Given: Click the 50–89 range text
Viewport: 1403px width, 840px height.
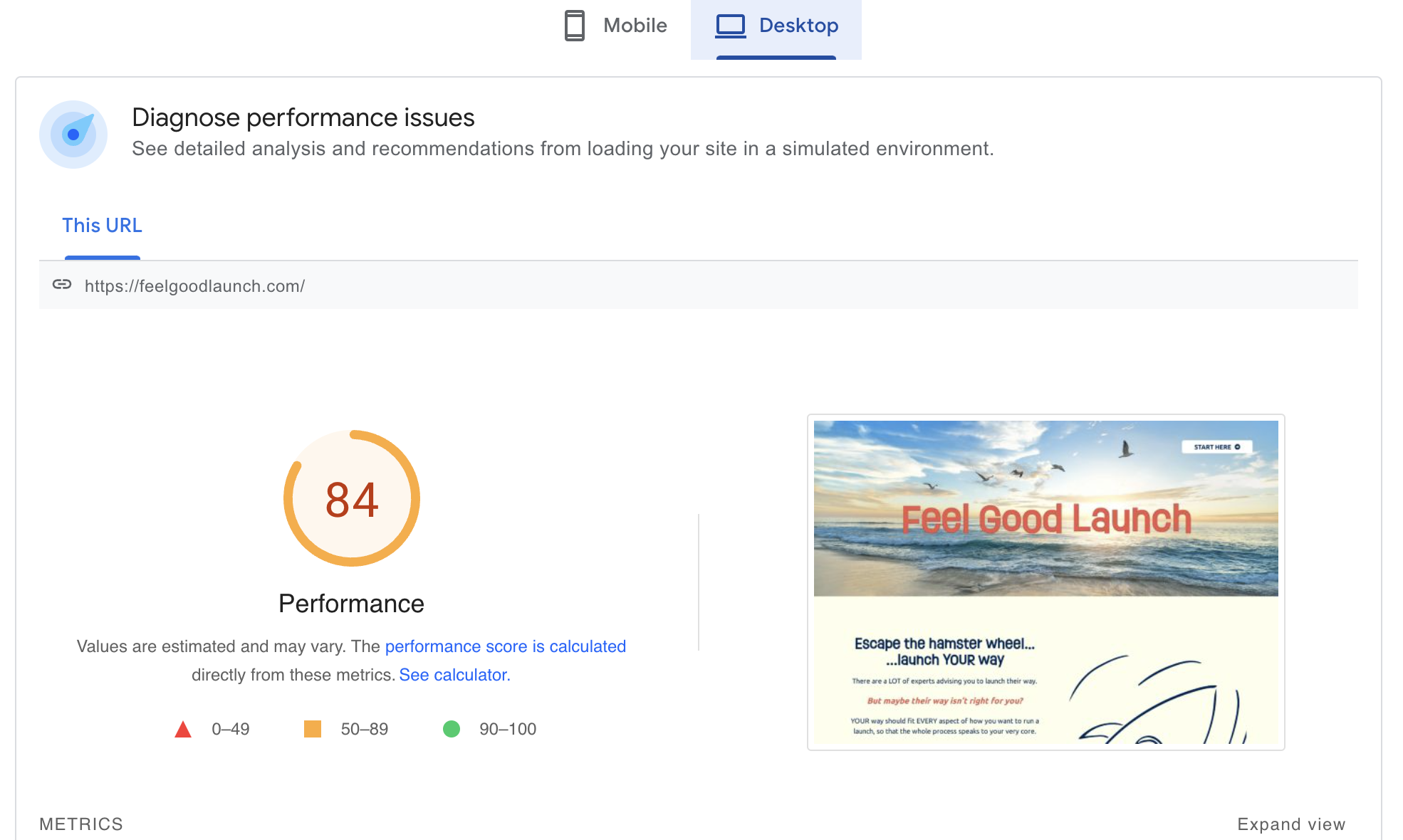Looking at the screenshot, I should click(x=365, y=729).
